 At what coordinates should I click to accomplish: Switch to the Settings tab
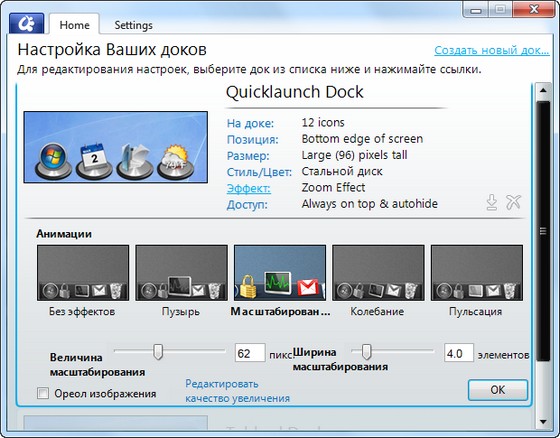(x=133, y=25)
